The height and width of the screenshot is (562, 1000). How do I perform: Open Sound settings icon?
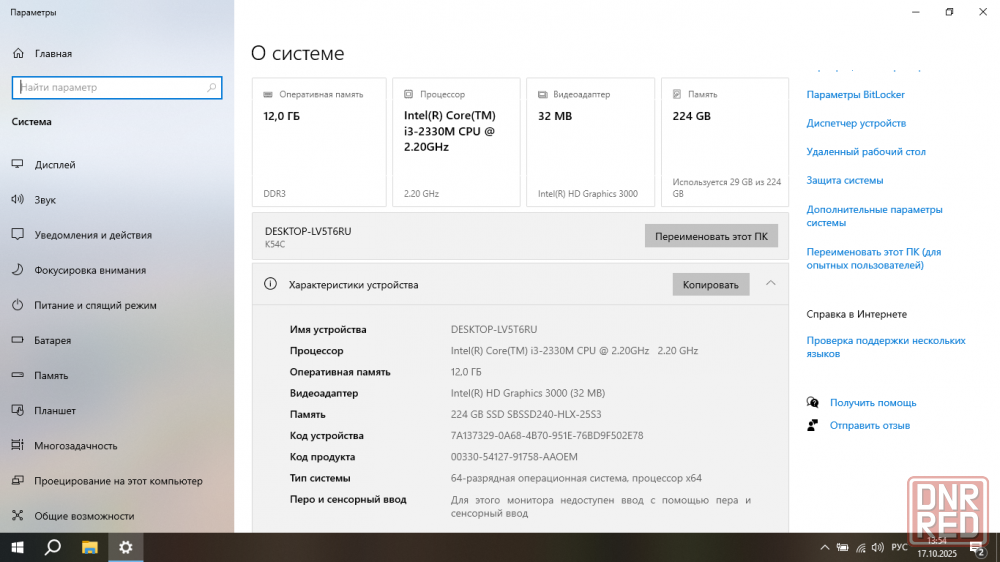(x=17, y=200)
